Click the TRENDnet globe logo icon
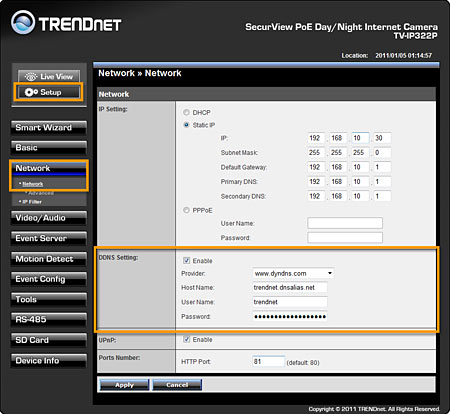Image resolution: width=450 pixels, height=414 pixels. point(23,22)
